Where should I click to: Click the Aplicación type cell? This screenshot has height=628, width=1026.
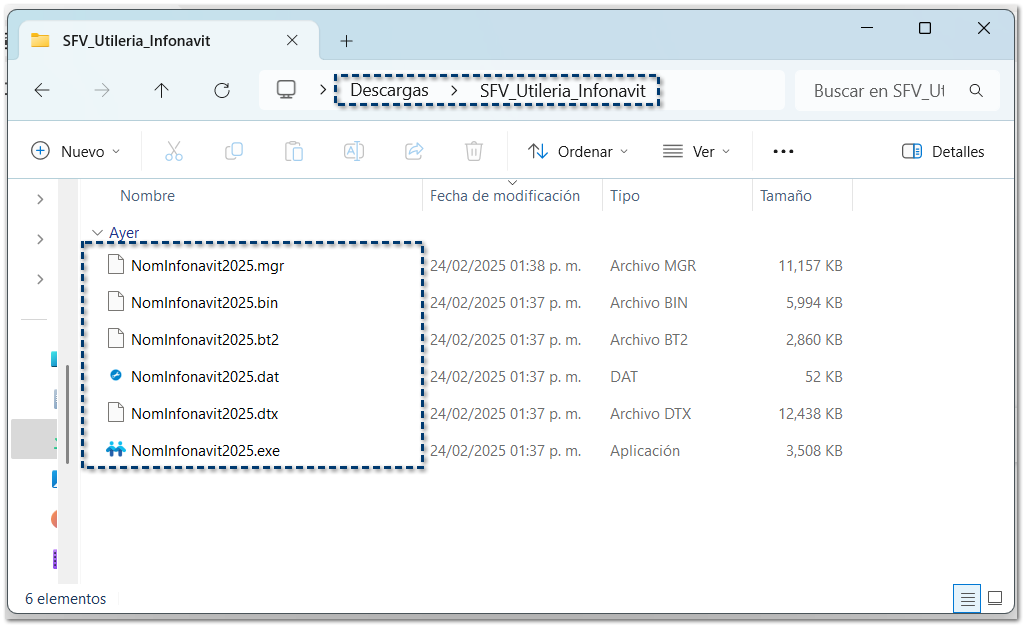click(645, 451)
